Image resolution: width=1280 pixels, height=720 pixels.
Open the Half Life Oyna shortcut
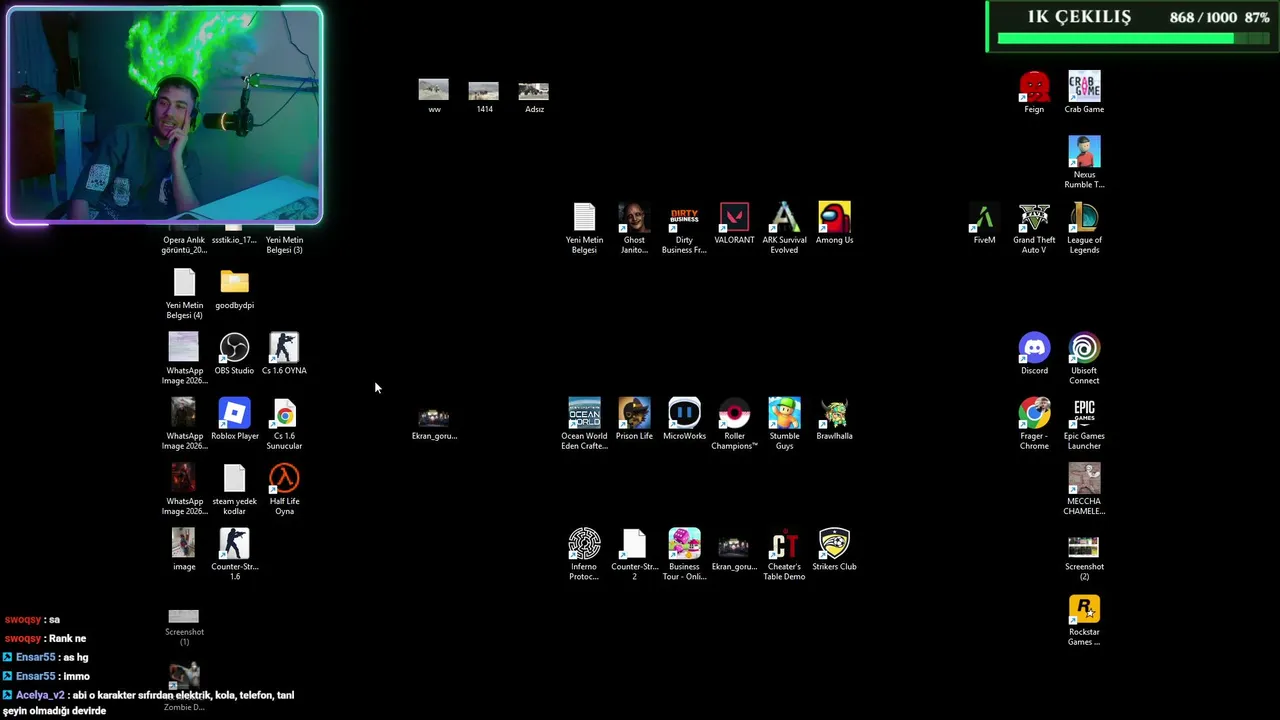[x=284, y=490]
